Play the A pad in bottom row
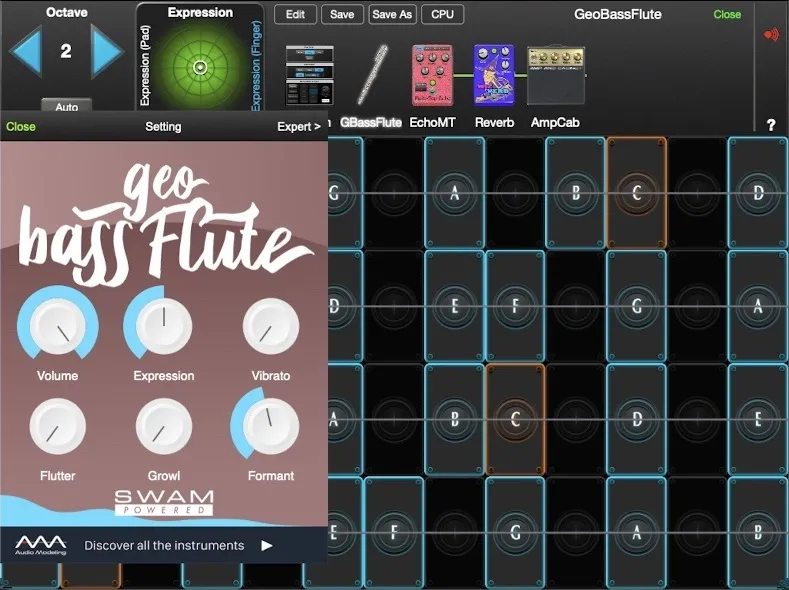Screen dimensions: 789x590 pyautogui.click(x=637, y=532)
